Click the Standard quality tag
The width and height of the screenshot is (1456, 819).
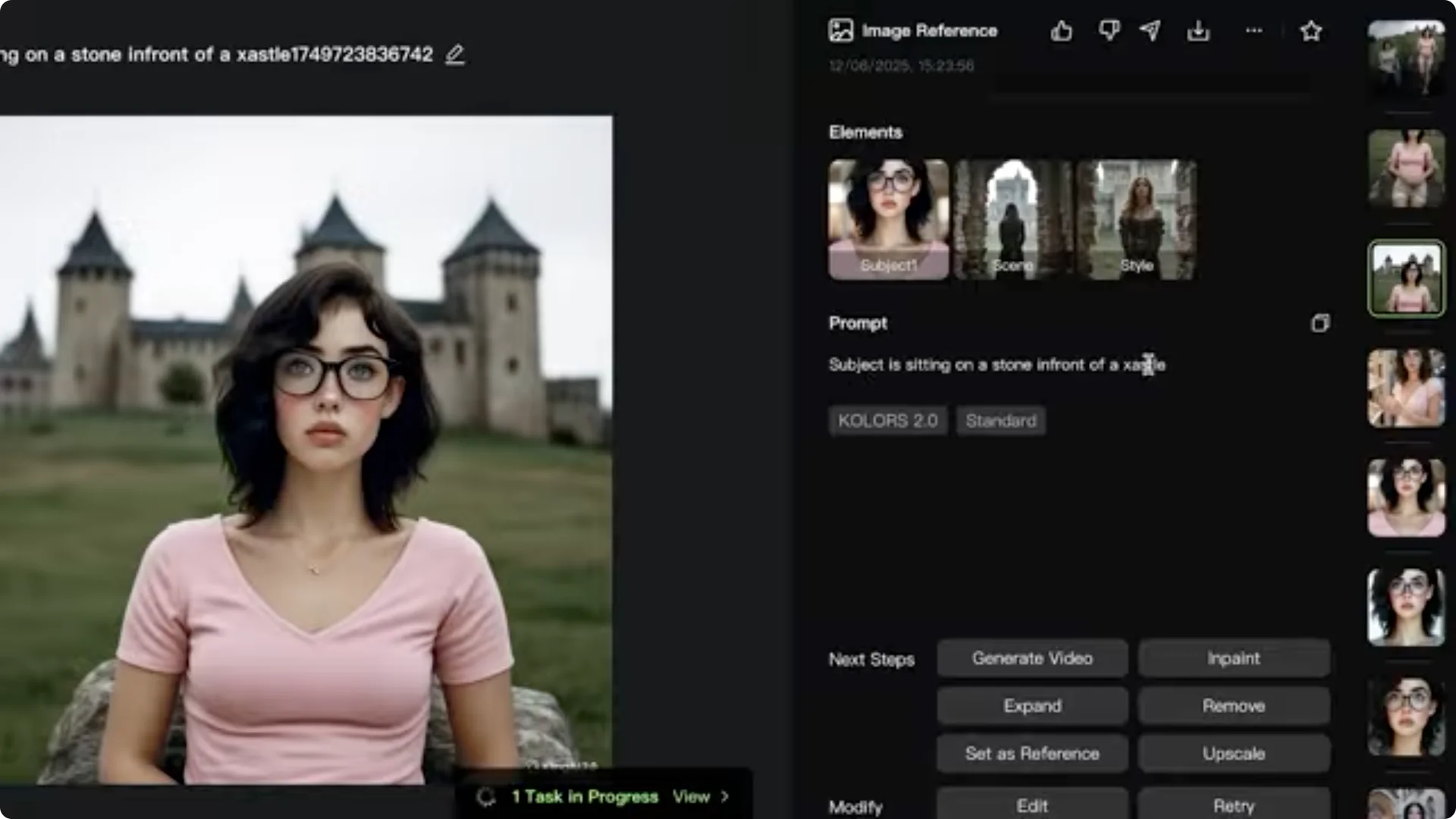[x=1000, y=420]
